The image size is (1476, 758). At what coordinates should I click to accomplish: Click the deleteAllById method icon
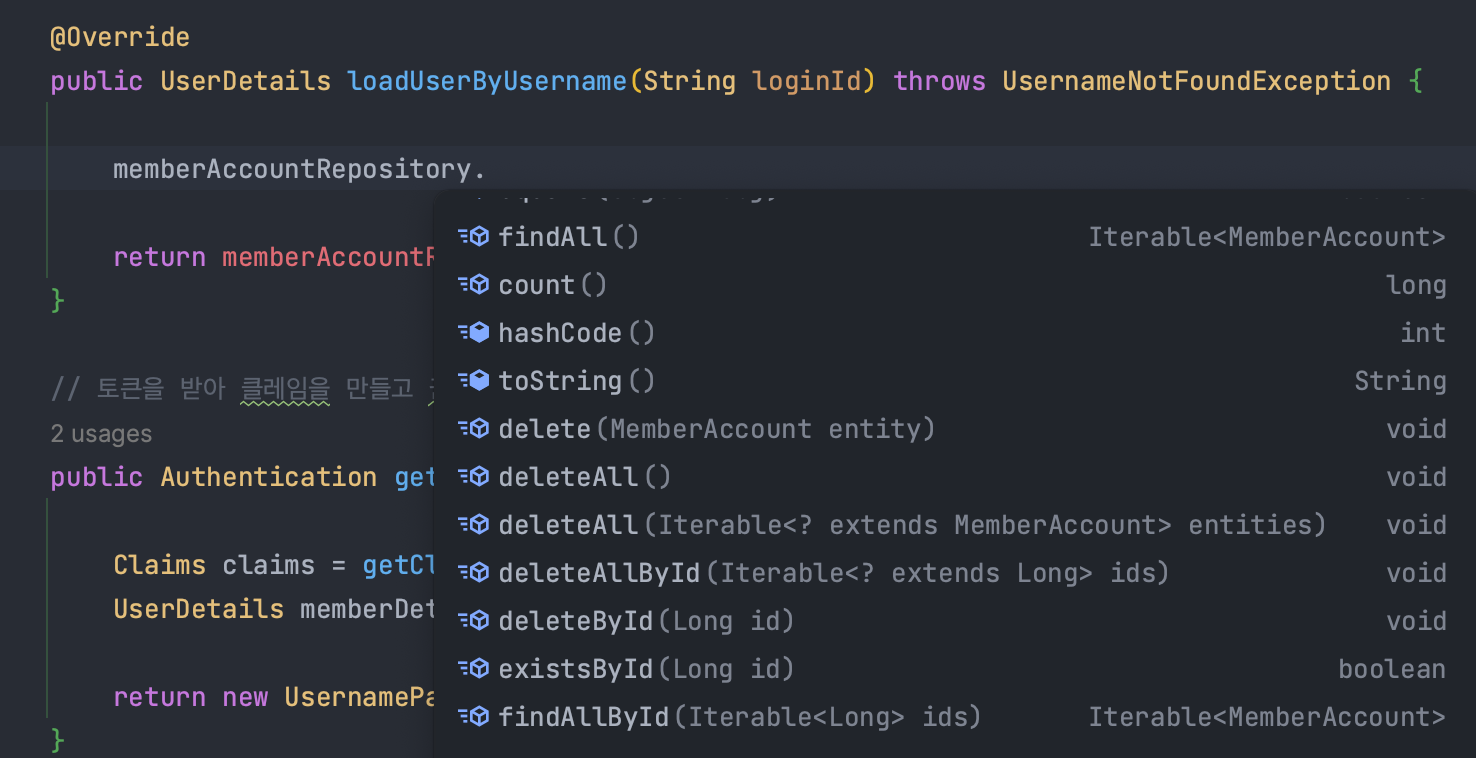click(474, 572)
